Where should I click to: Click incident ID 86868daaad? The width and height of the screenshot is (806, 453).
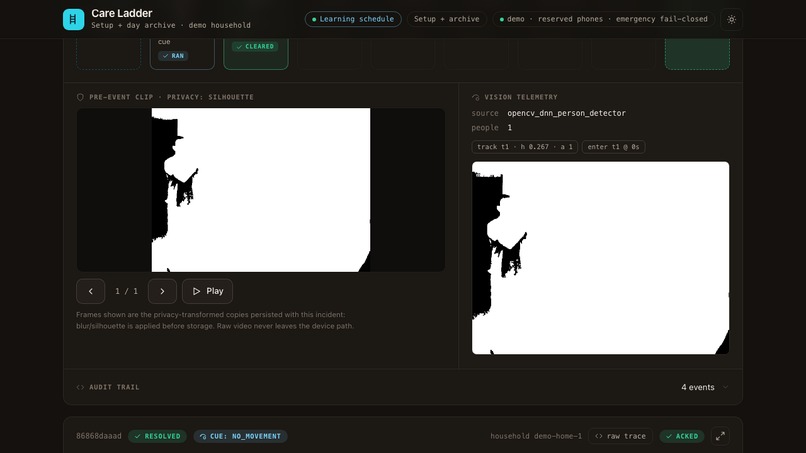tap(99, 436)
